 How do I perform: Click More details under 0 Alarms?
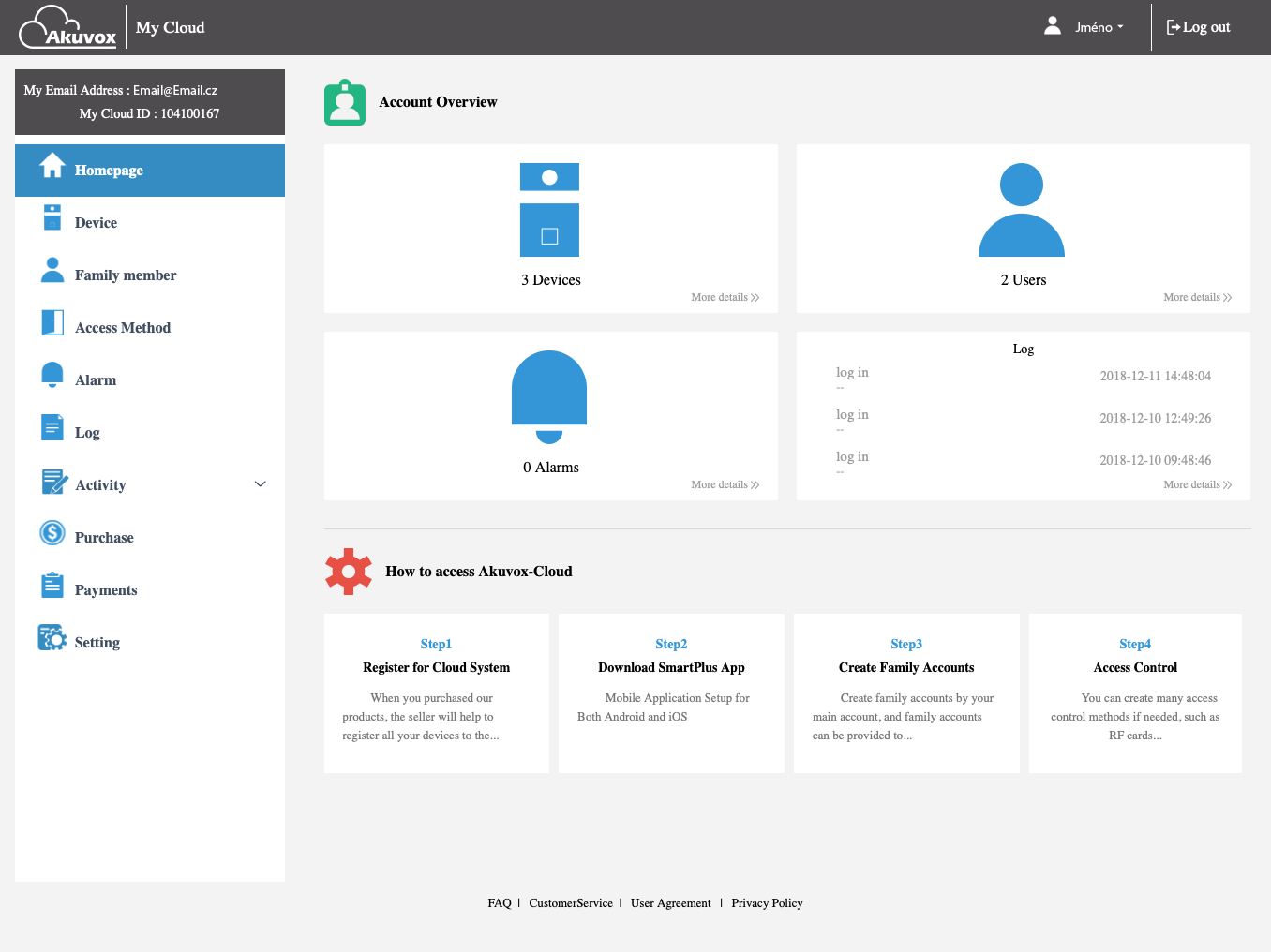click(x=725, y=484)
